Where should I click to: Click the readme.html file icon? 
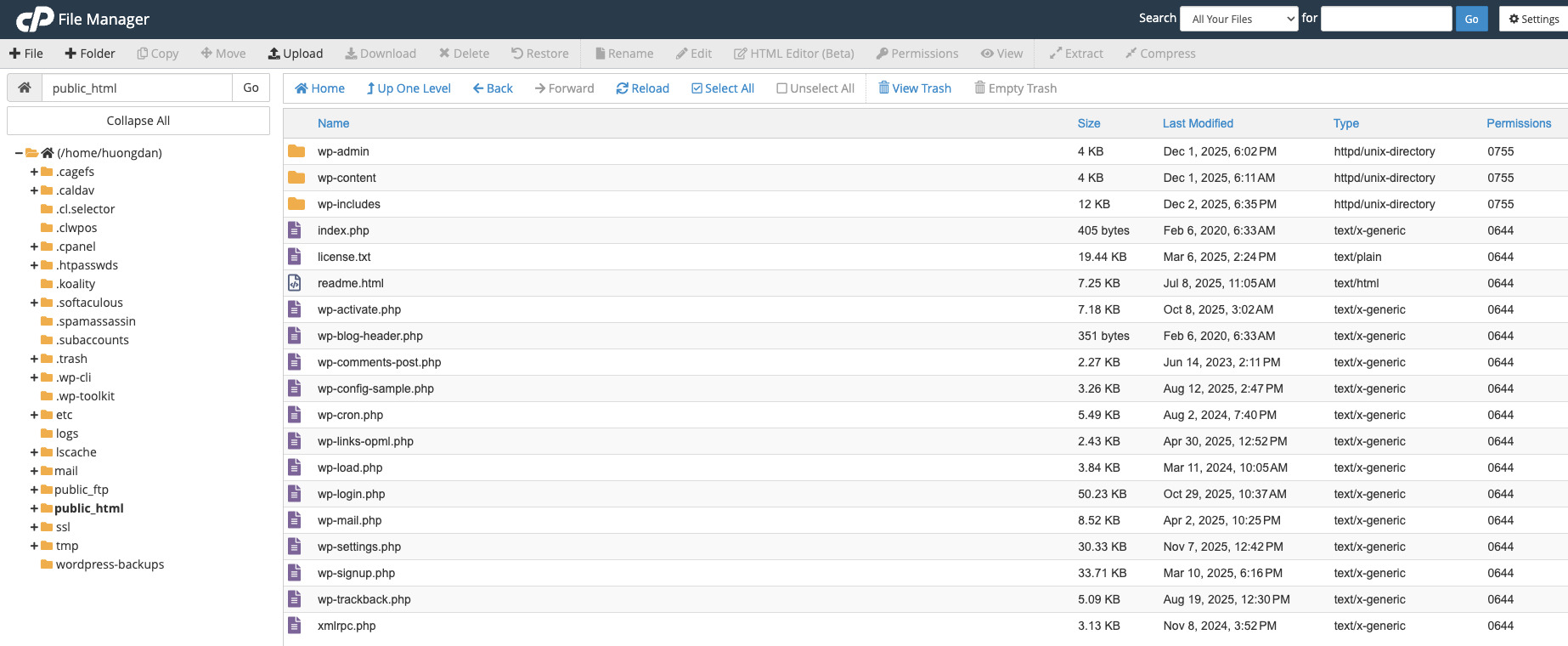point(295,283)
